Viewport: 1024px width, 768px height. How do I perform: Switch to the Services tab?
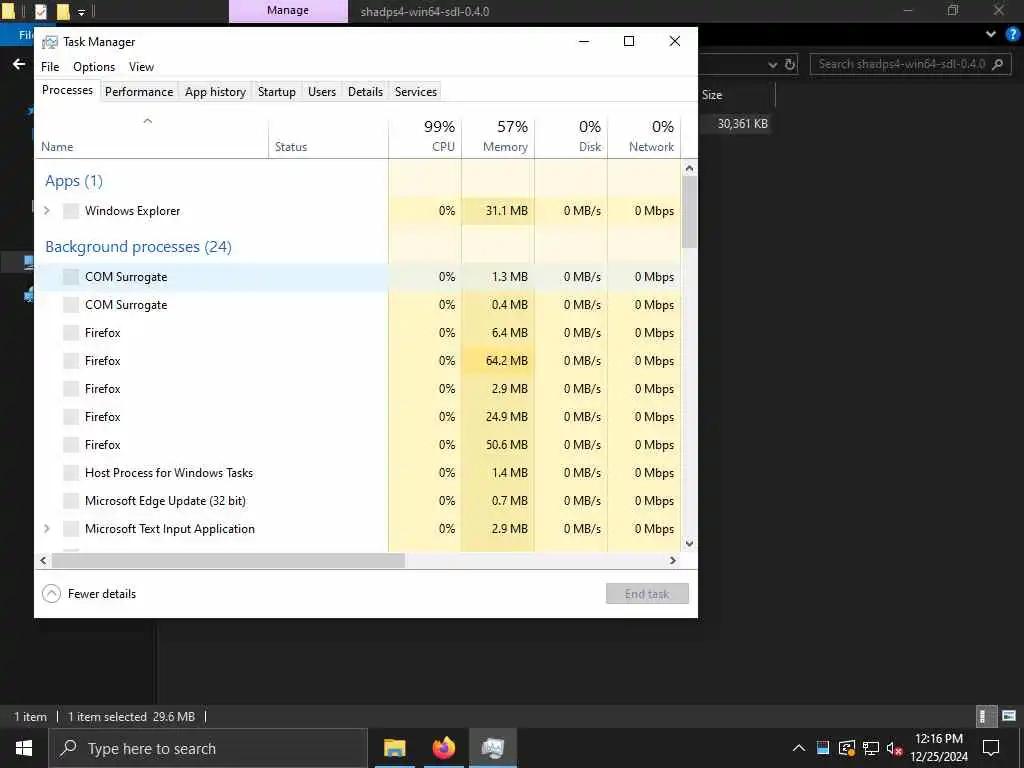coord(416,92)
